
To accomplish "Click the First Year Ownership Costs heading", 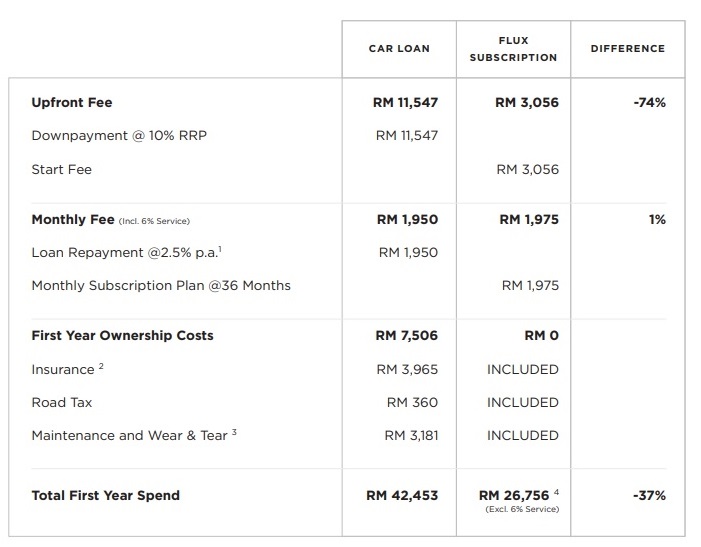I will tap(122, 335).
